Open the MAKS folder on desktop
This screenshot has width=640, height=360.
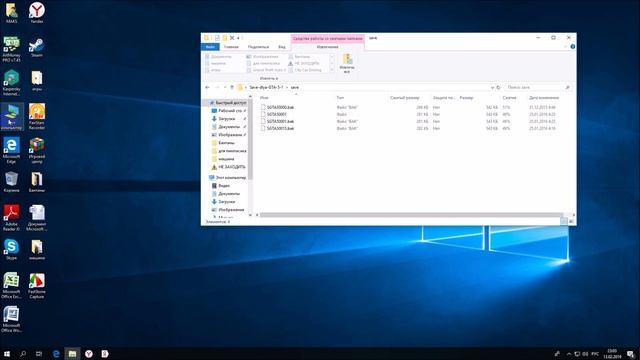click(11, 12)
